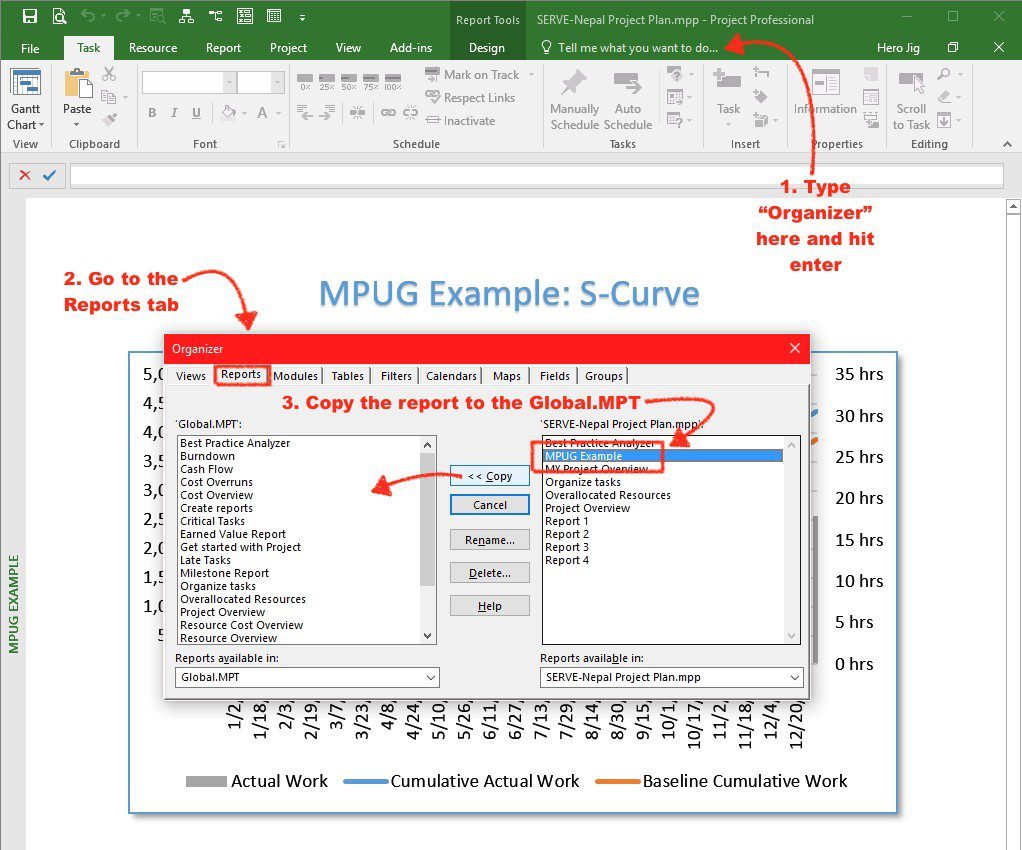
Task: Click the Link Tasks chain icon
Action: click(x=388, y=113)
